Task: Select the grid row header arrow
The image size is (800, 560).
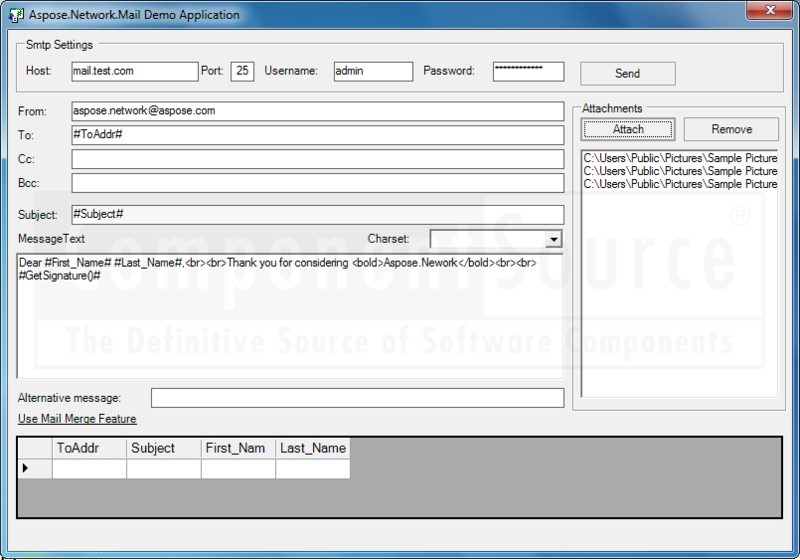Action: pos(35,469)
